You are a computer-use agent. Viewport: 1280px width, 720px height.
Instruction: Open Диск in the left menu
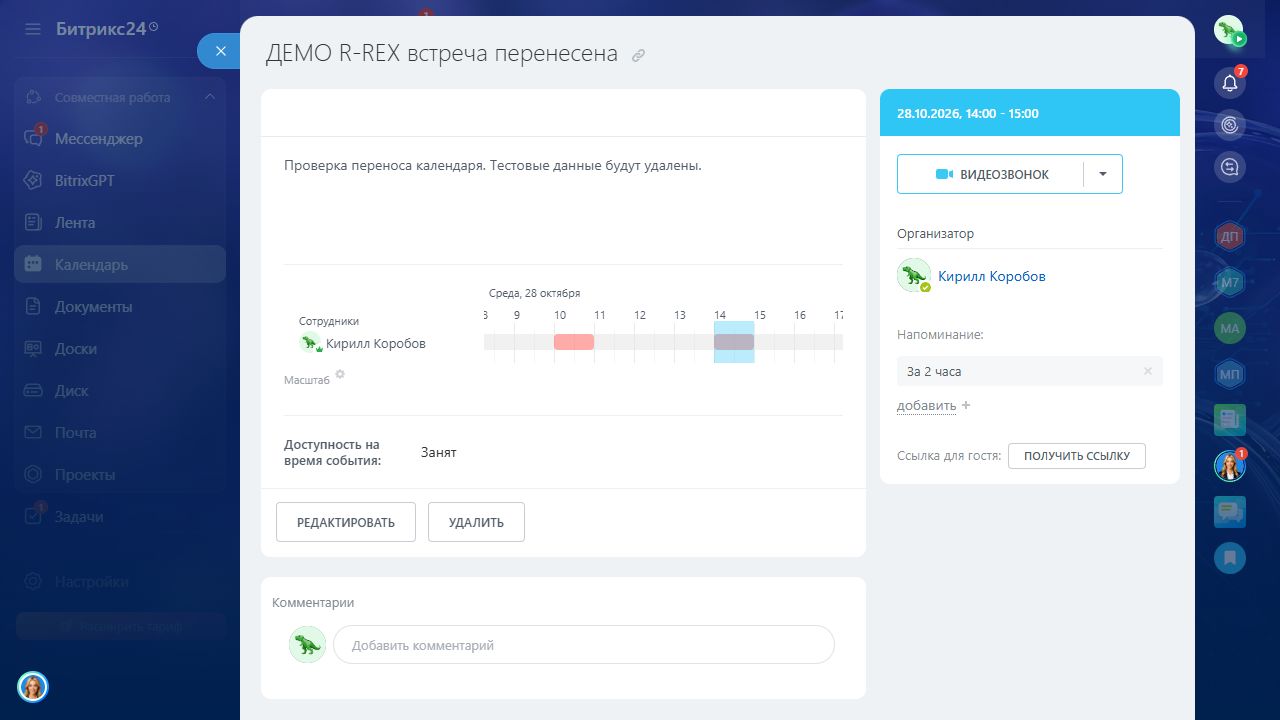click(120, 391)
